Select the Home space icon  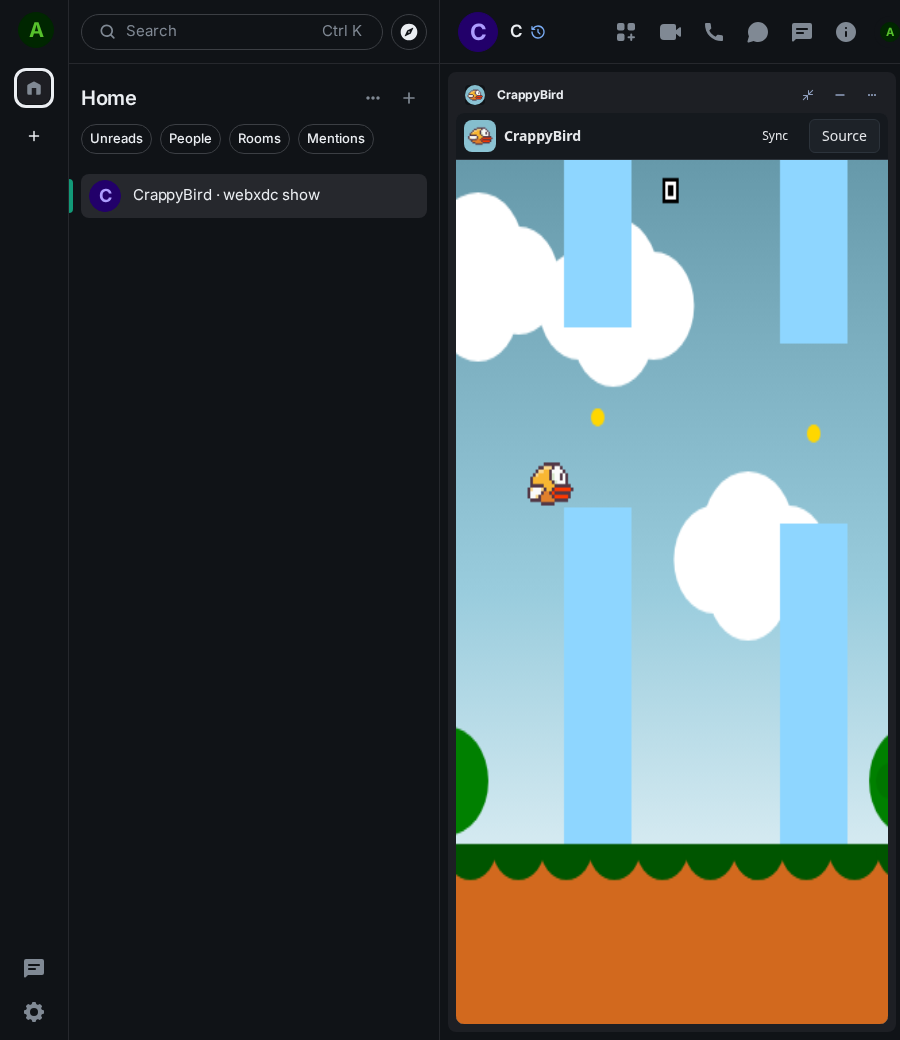point(34,88)
